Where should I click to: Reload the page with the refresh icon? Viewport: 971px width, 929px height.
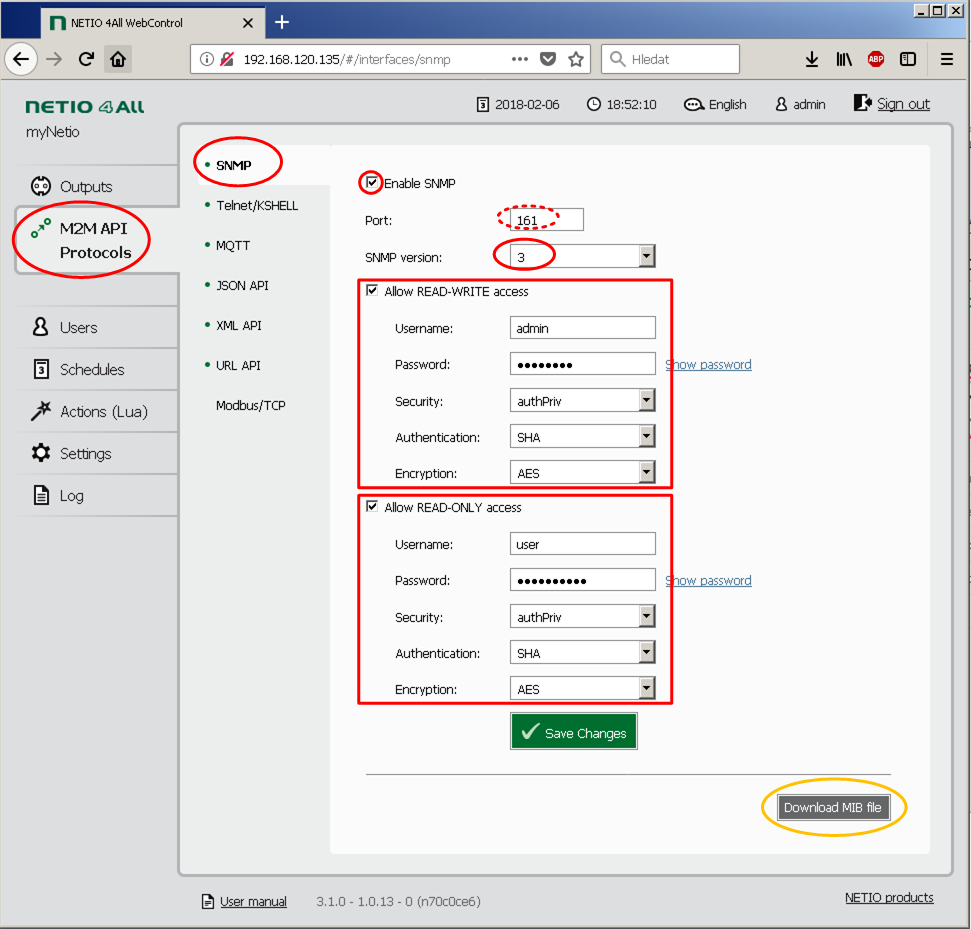(86, 59)
